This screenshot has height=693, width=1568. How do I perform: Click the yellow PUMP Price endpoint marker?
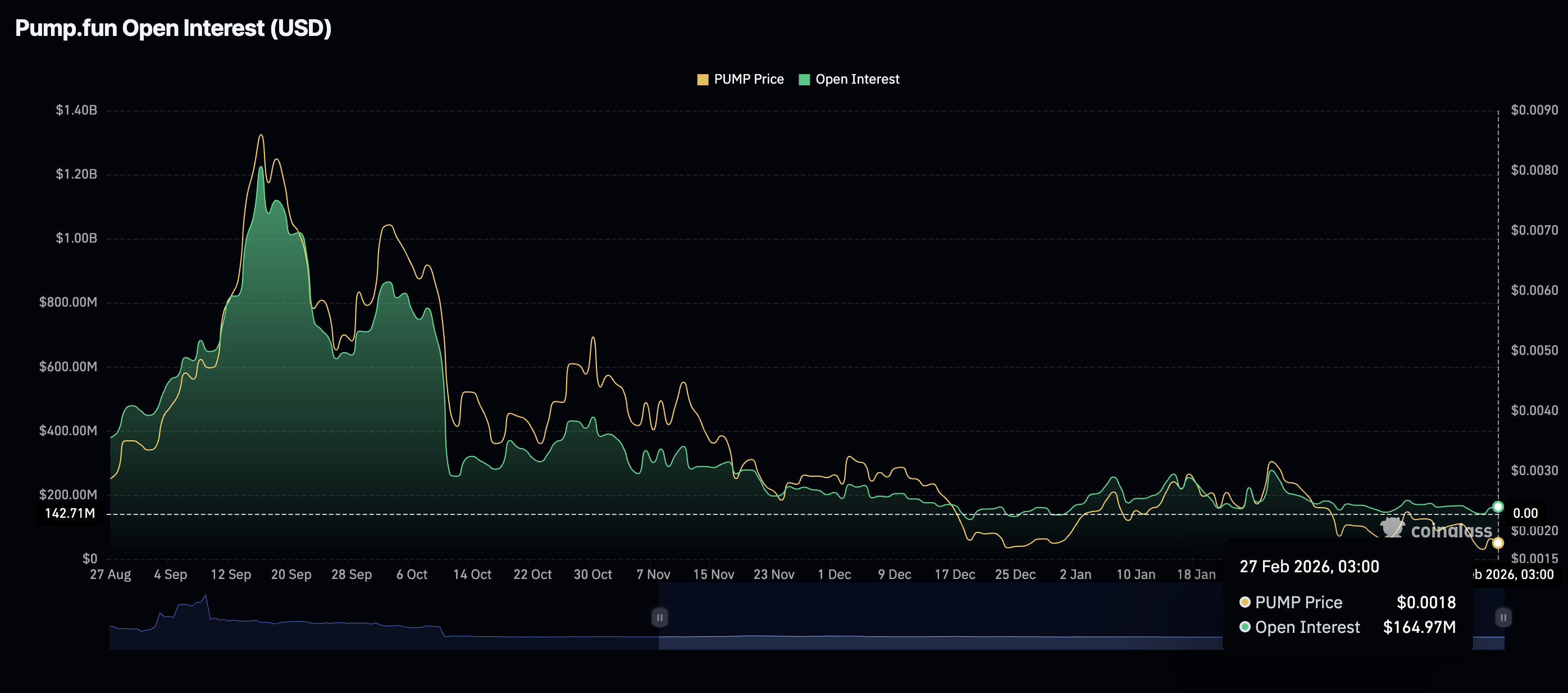click(1498, 542)
